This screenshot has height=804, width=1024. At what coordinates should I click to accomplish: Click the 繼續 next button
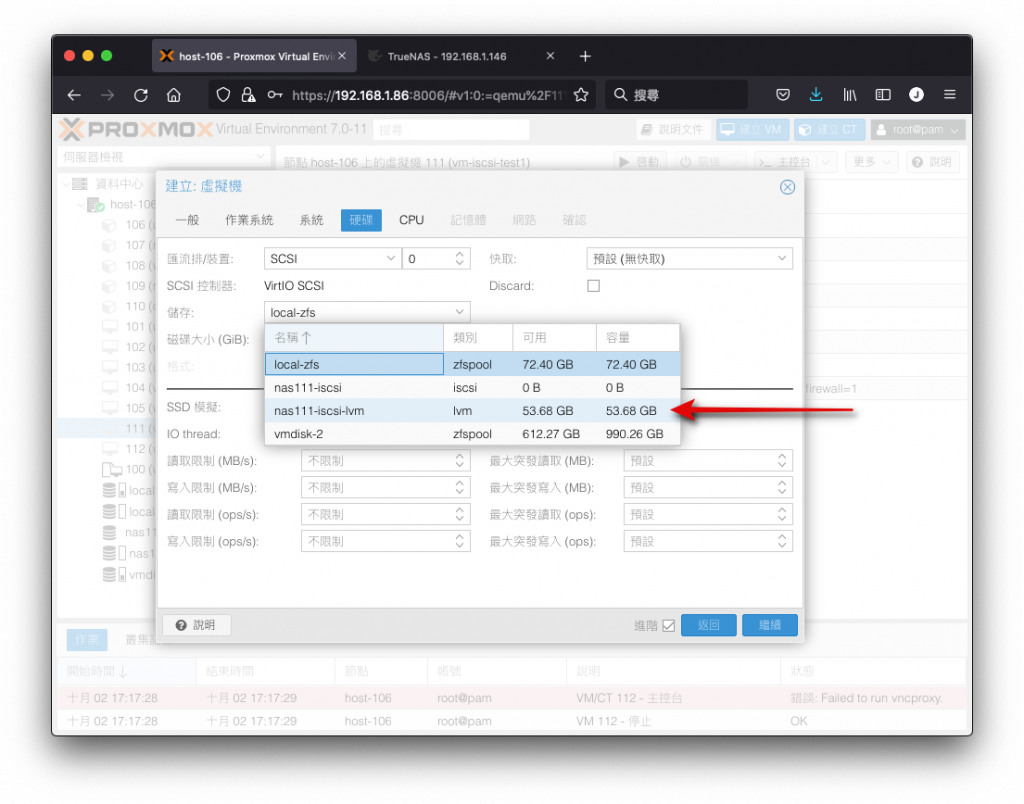pyautogui.click(x=769, y=625)
